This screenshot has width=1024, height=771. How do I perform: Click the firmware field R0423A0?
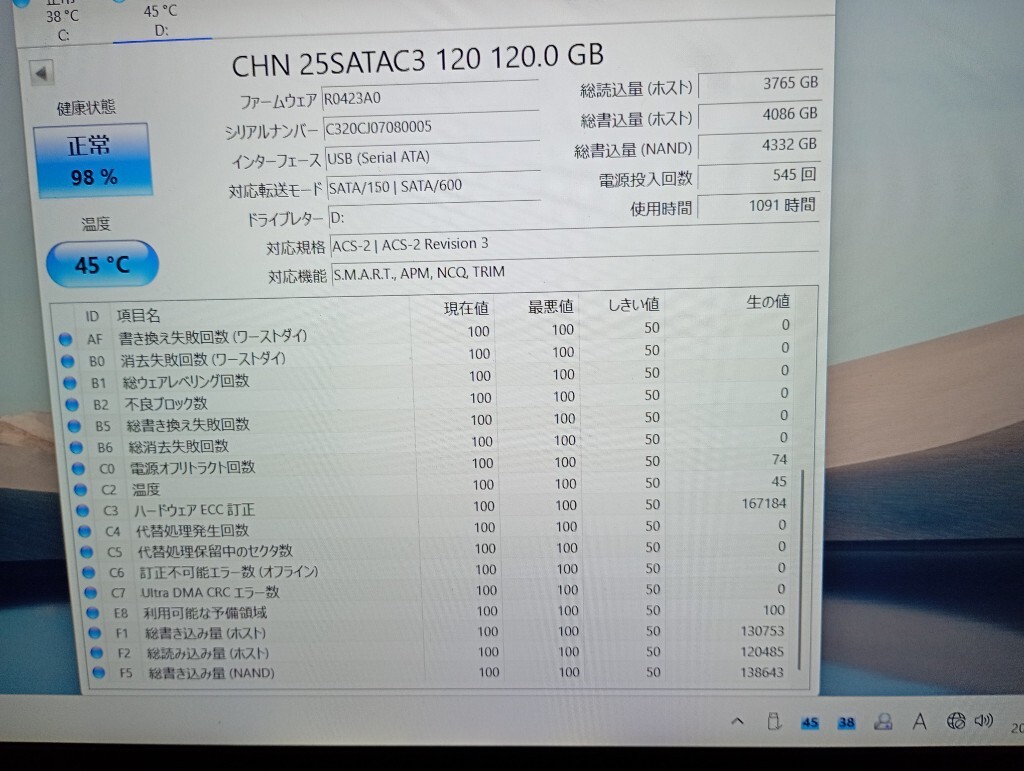[430, 97]
